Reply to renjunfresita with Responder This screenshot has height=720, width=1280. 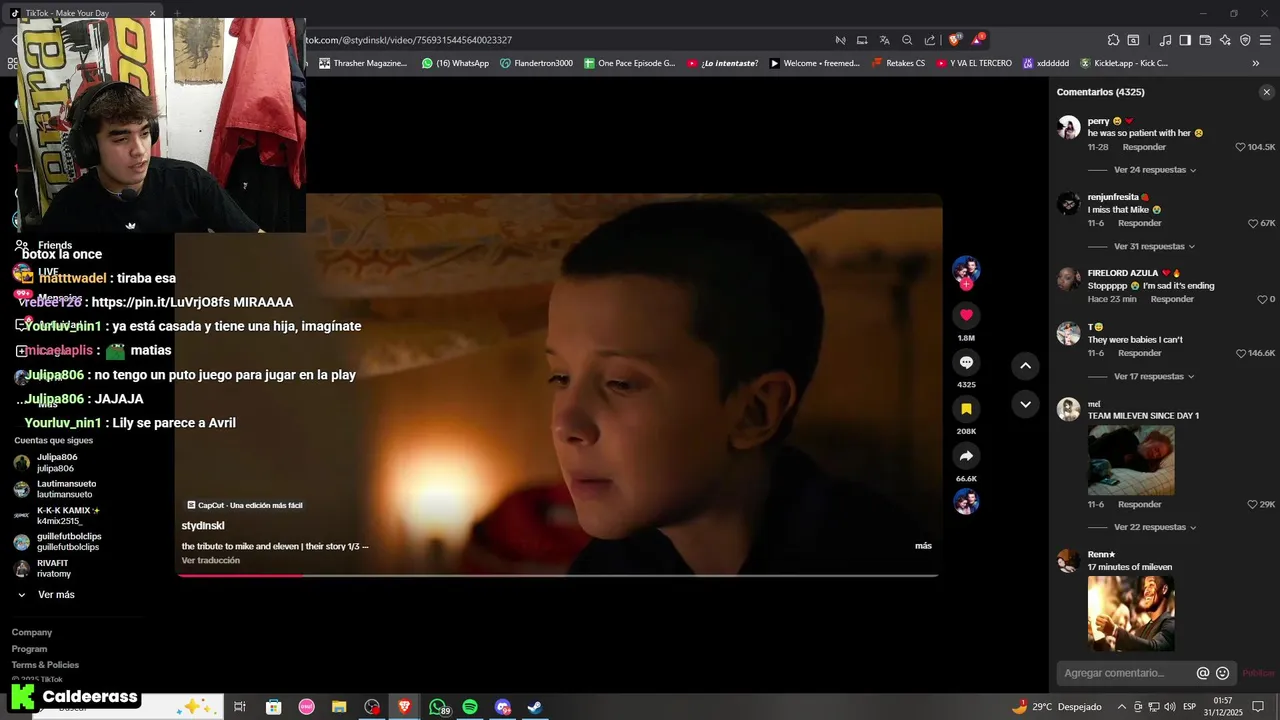click(1139, 223)
